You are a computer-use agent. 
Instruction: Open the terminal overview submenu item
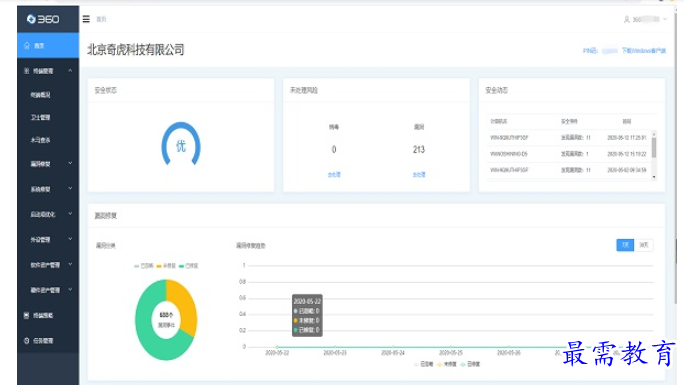(x=40, y=95)
